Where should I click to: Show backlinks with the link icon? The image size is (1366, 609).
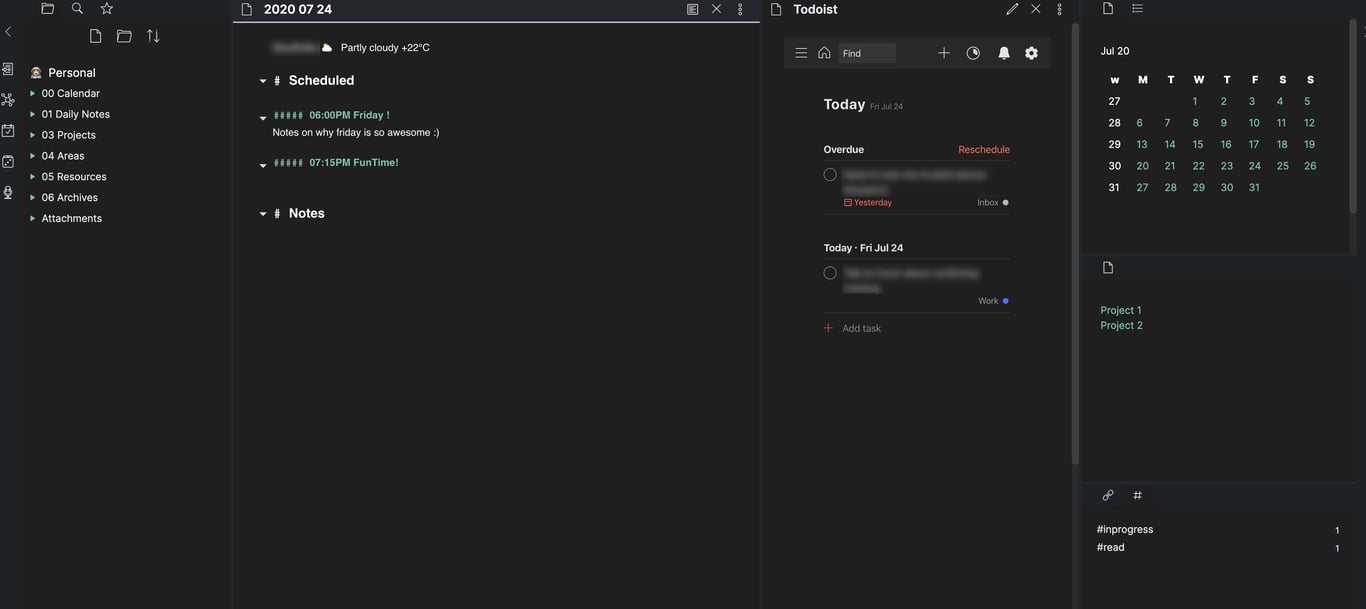pos(1108,495)
